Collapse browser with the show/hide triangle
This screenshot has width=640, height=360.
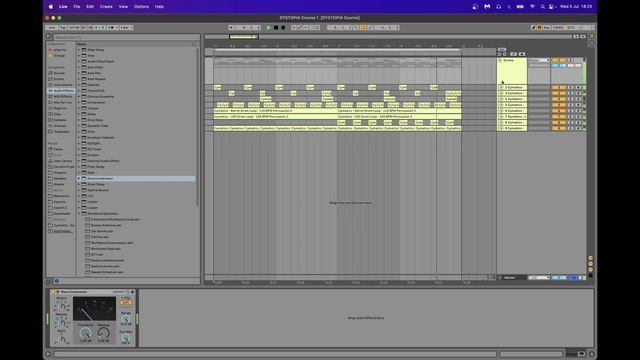click(49, 36)
